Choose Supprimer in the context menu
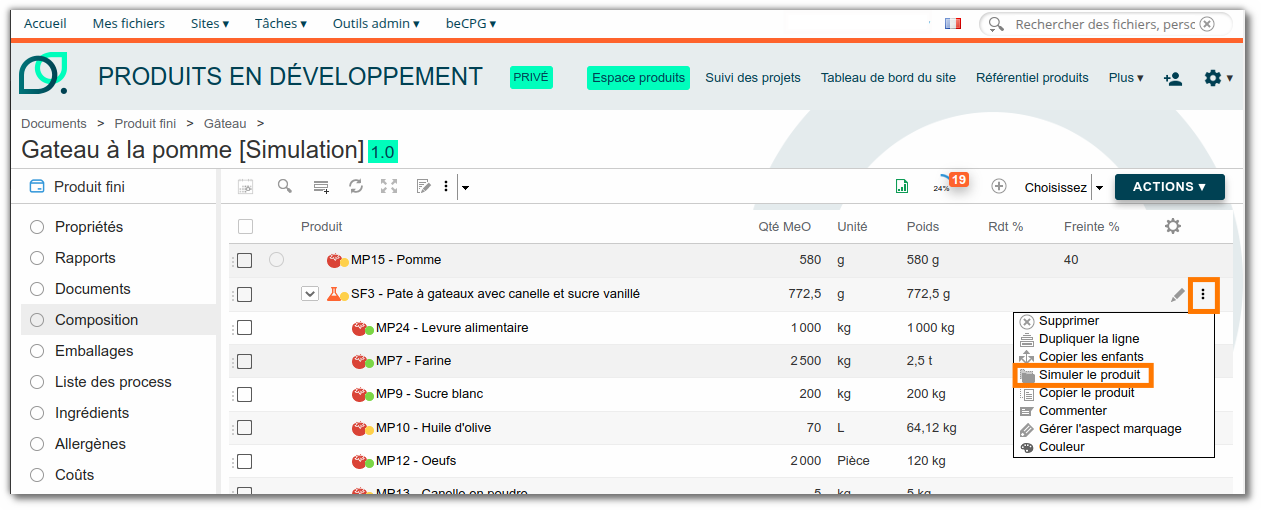 (x=1068, y=321)
